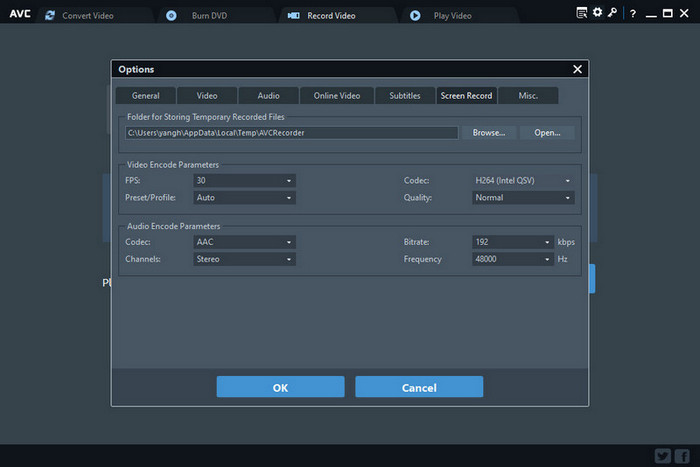The height and width of the screenshot is (467, 700).
Task: Click the 'Video Encode Parameters' group label
Action: pos(173,165)
